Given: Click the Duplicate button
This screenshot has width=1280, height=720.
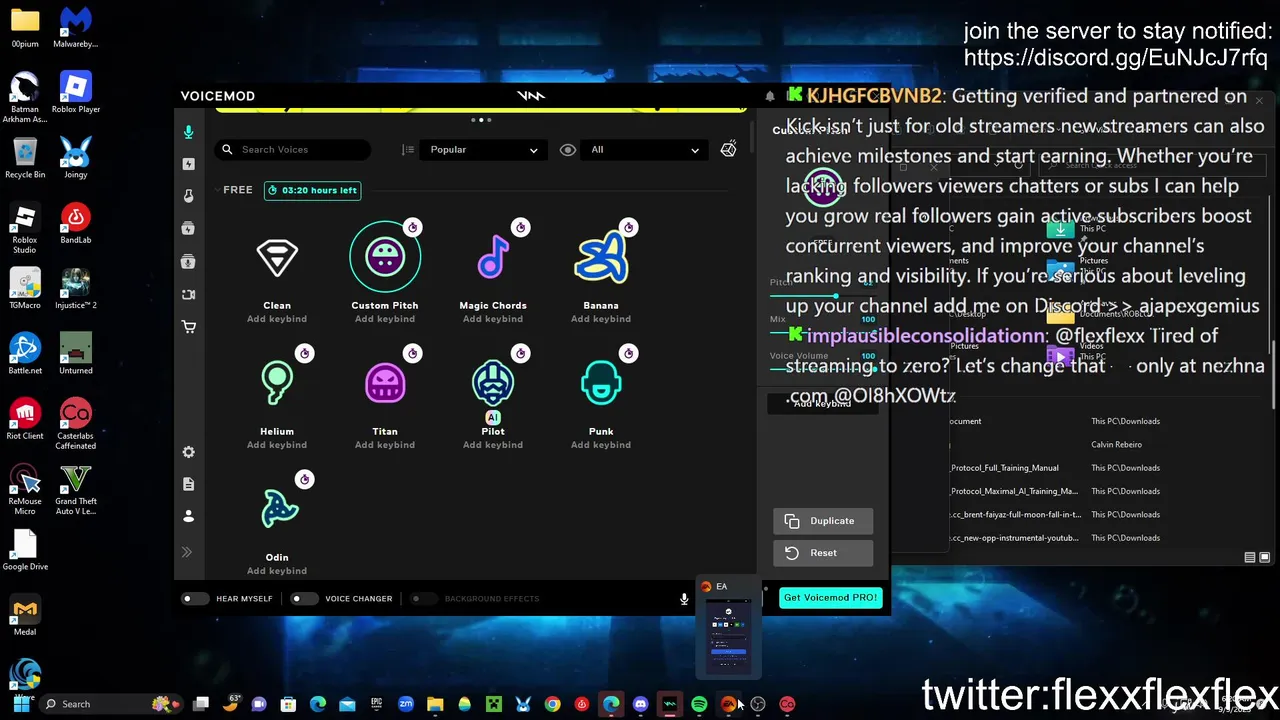Looking at the screenshot, I should (x=823, y=521).
